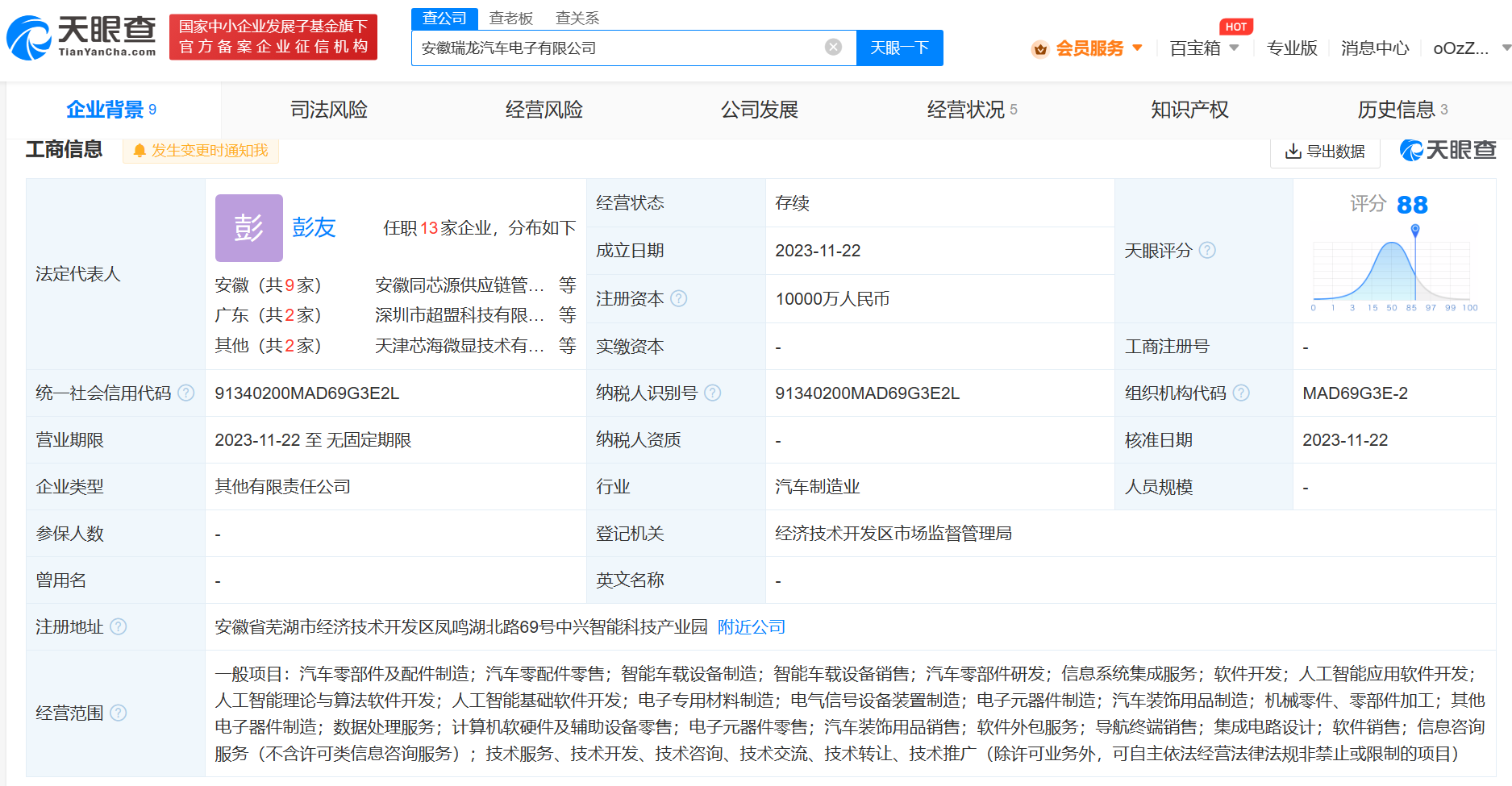This screenshot has width=1512, height=786.
Task: Click the 发生变更时通知我 notification button
Action: point(201,151)
